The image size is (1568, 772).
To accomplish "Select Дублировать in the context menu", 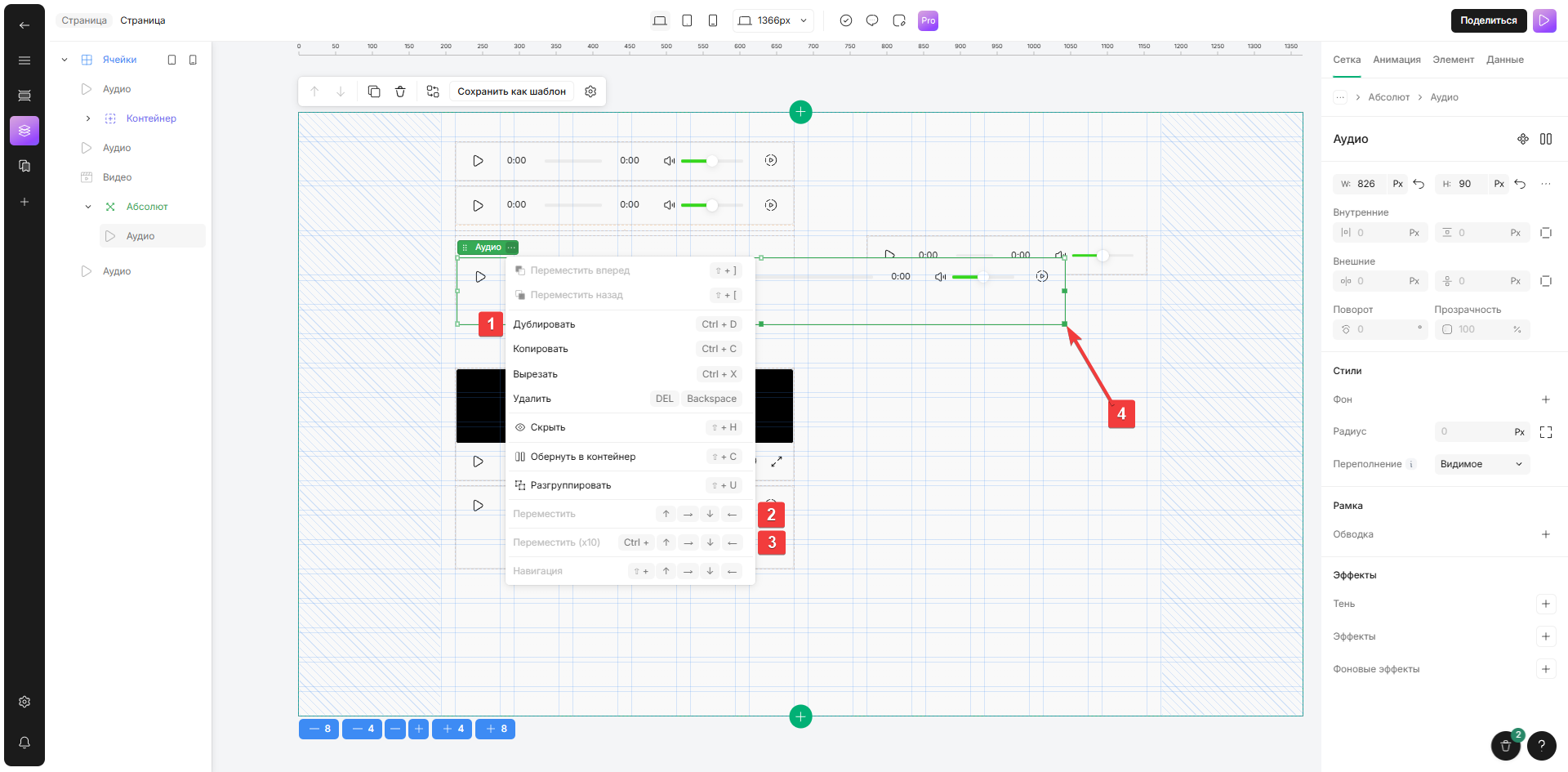I will point(544,324).
